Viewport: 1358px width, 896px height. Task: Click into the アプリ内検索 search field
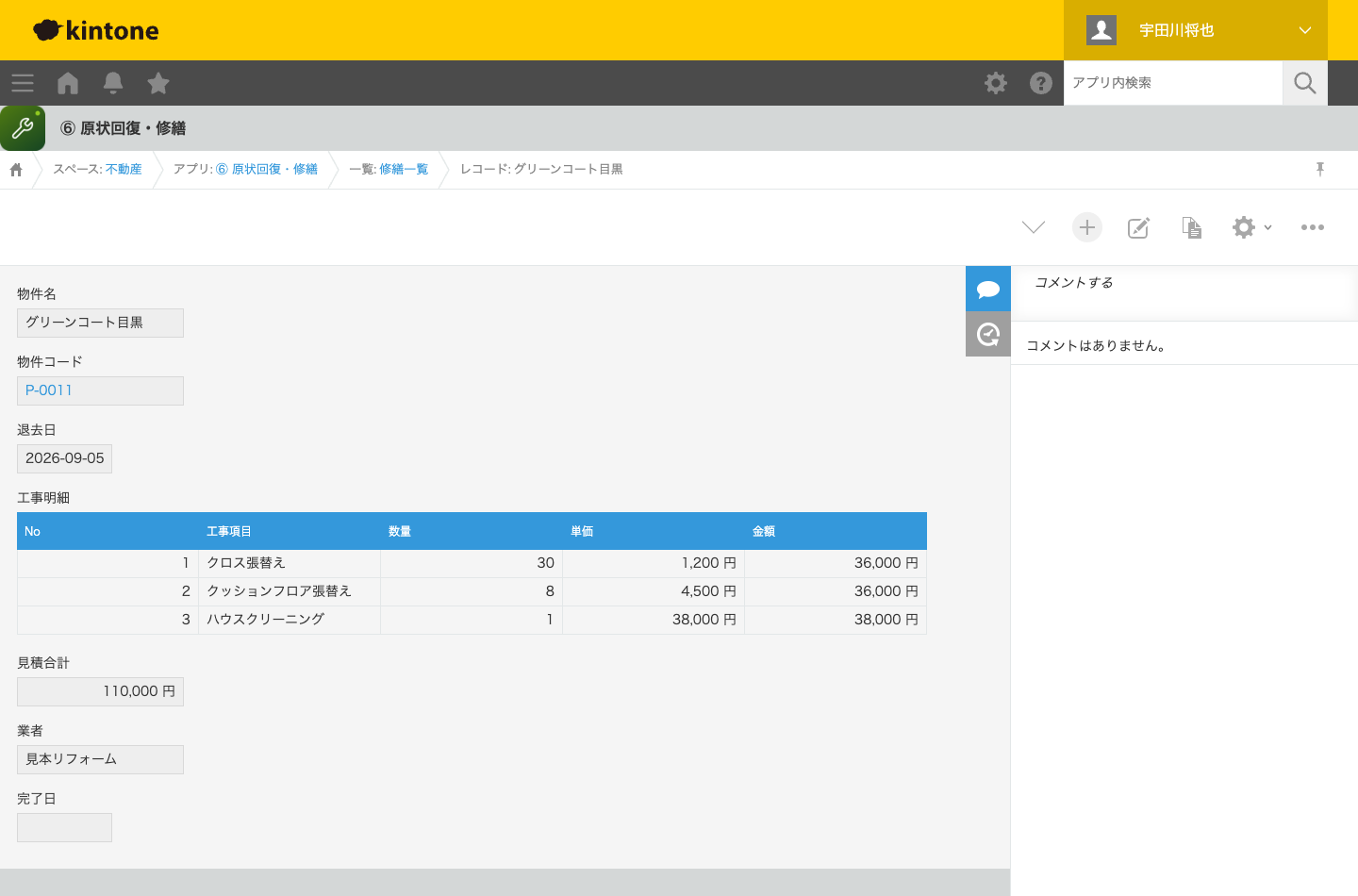(1173, 83)
